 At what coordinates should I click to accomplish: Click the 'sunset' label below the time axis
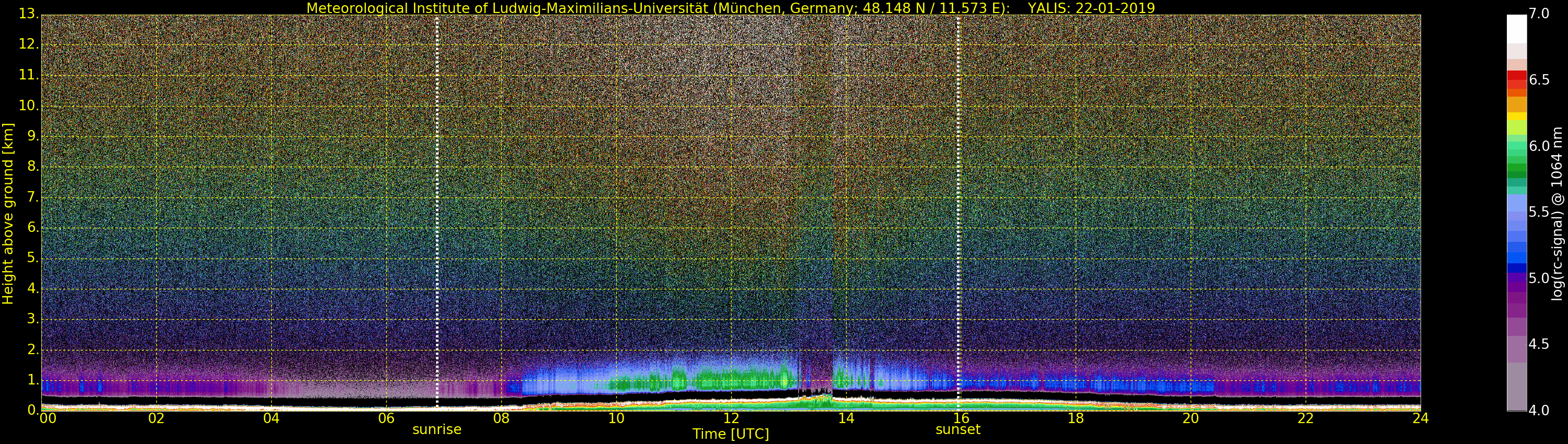point(958,429)
